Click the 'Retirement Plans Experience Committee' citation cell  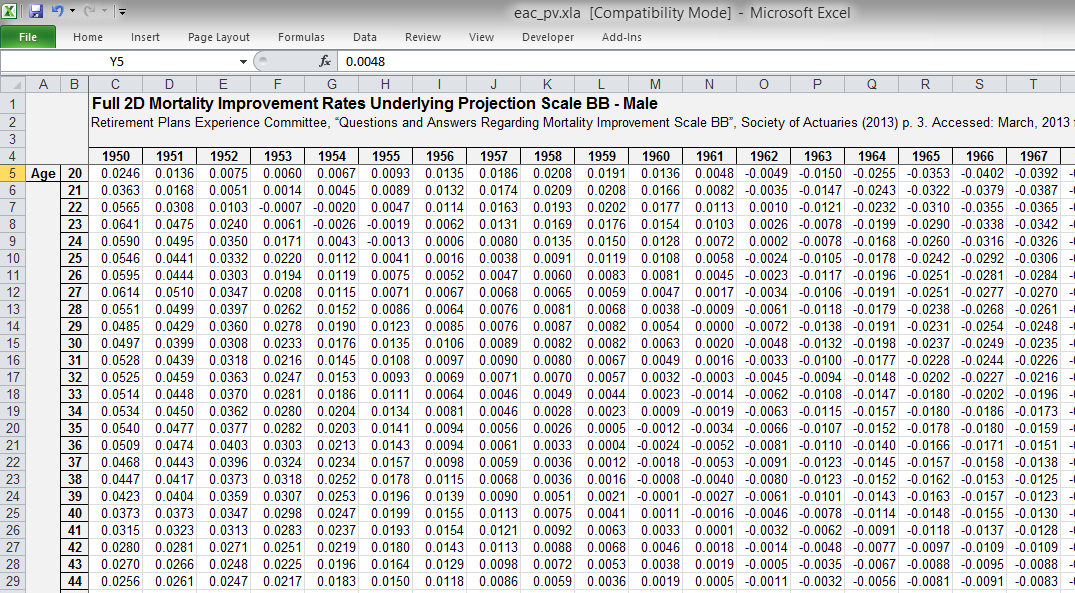point(581,122)
